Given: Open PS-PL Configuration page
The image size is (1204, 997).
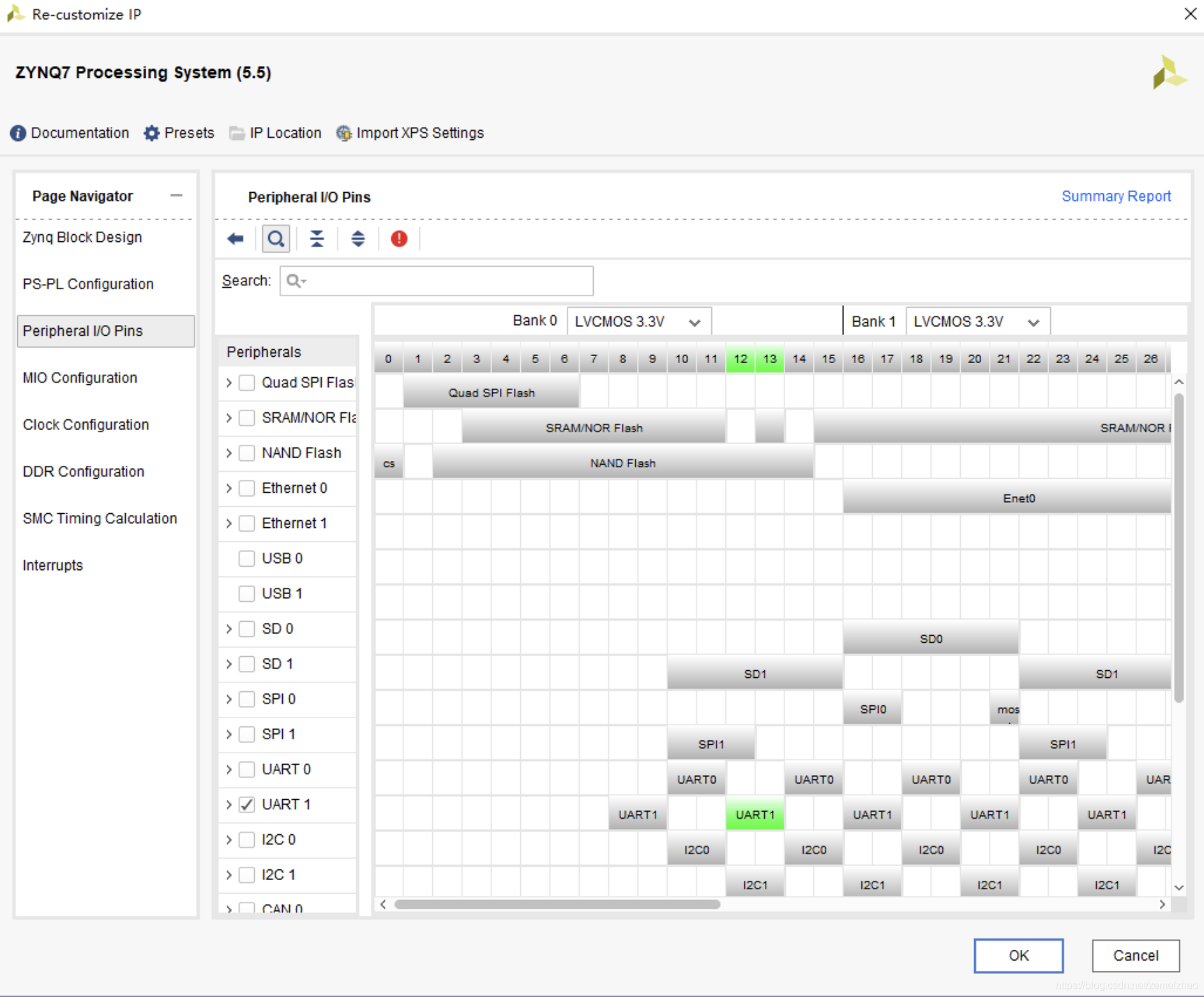Looking at the screenshot, I should (x=88, y=284).
